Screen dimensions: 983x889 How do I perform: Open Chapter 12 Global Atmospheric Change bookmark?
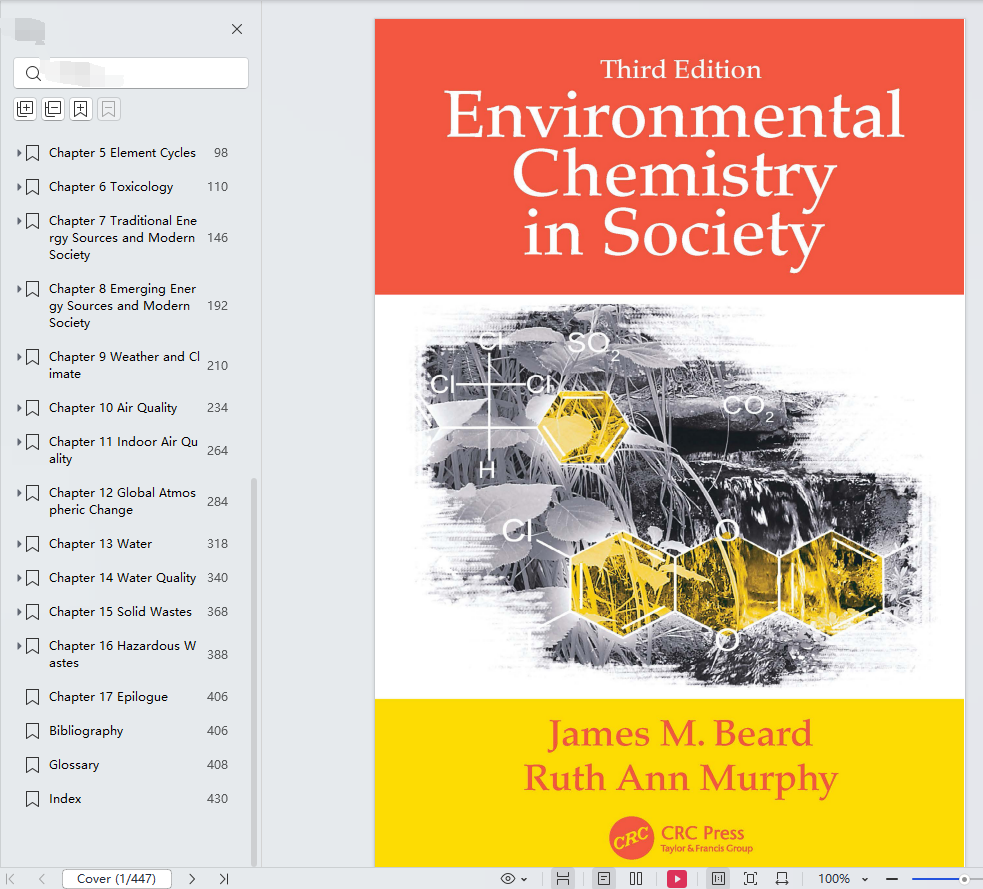122,501
